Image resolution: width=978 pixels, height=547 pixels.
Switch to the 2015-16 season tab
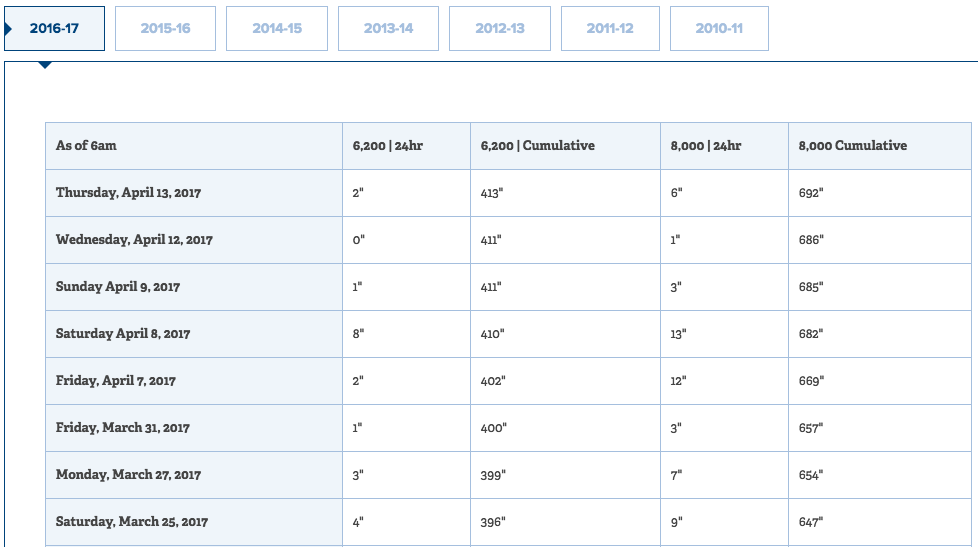[165, 29]
